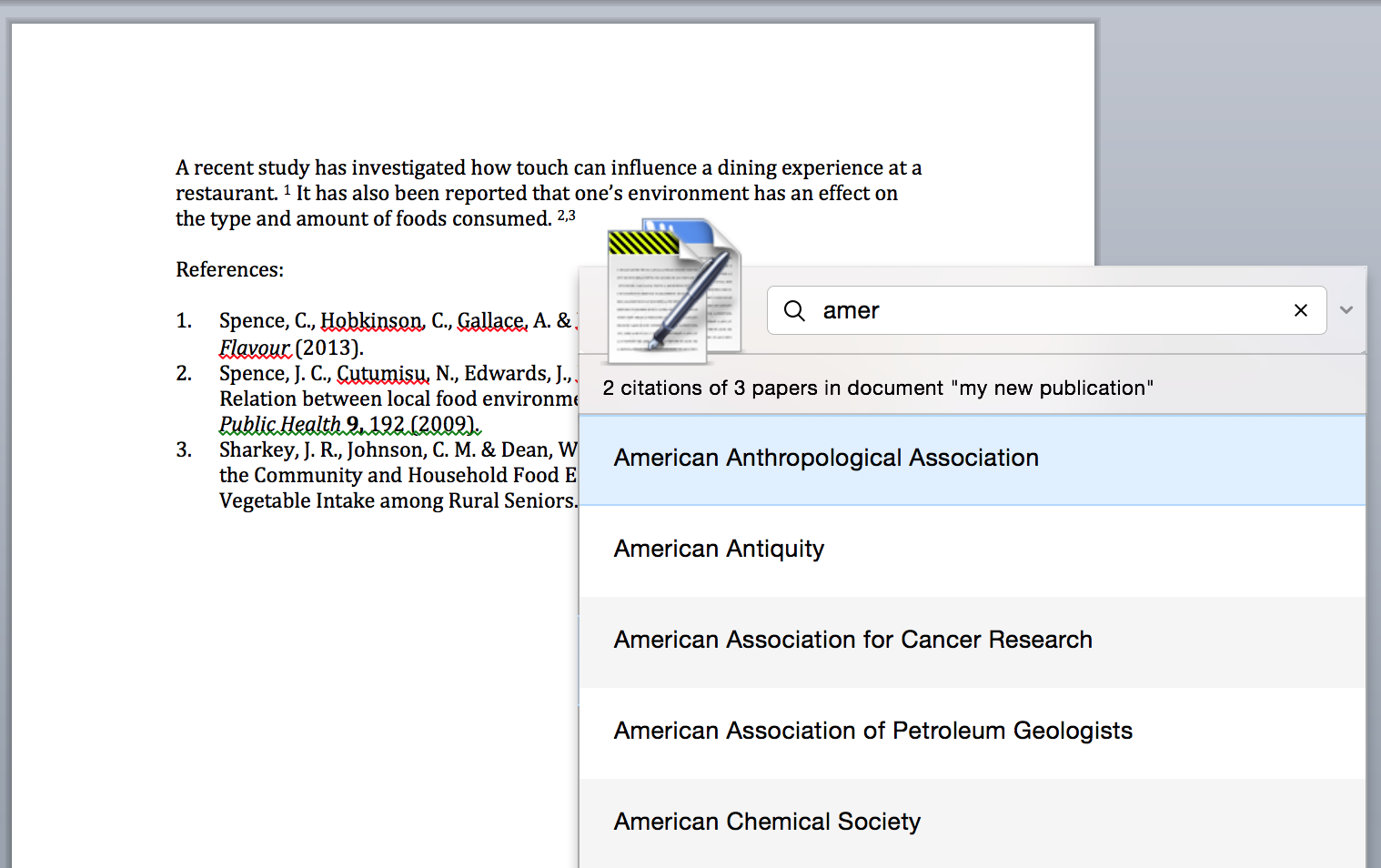Viewport: 1381px width, 868px height.
Task: Select American Association of Petroleum Geologists
Action: (x=973, y=732)
